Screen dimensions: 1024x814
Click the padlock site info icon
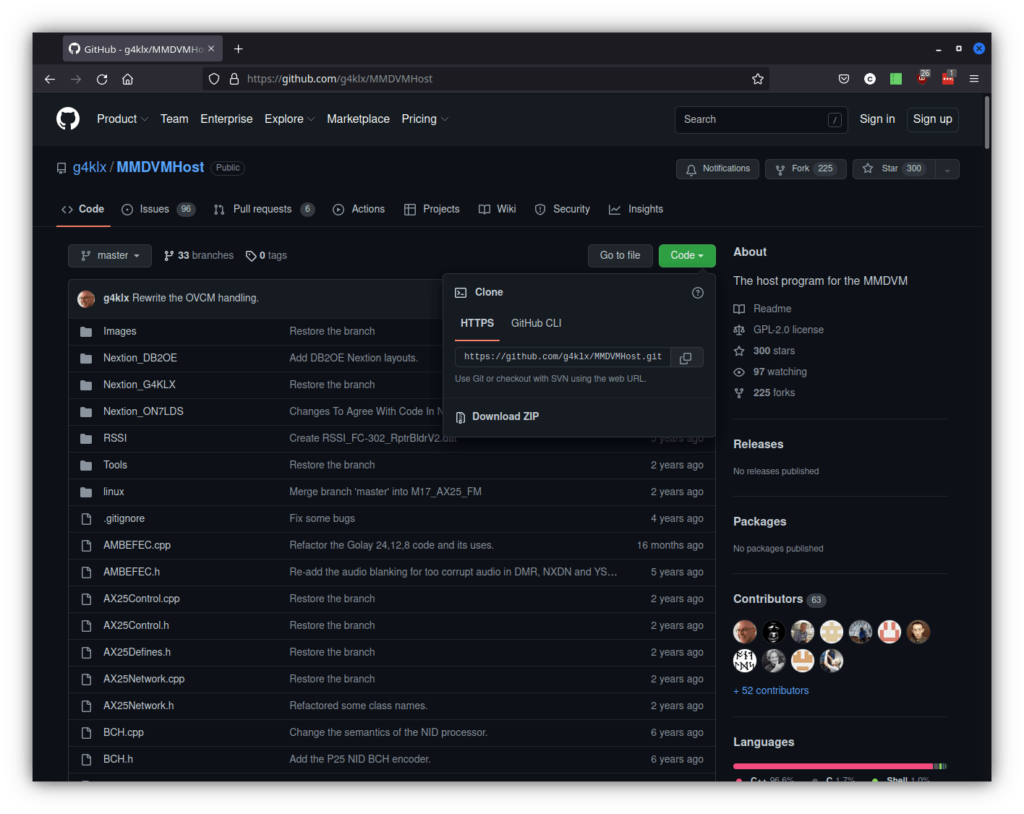(234, 79)
